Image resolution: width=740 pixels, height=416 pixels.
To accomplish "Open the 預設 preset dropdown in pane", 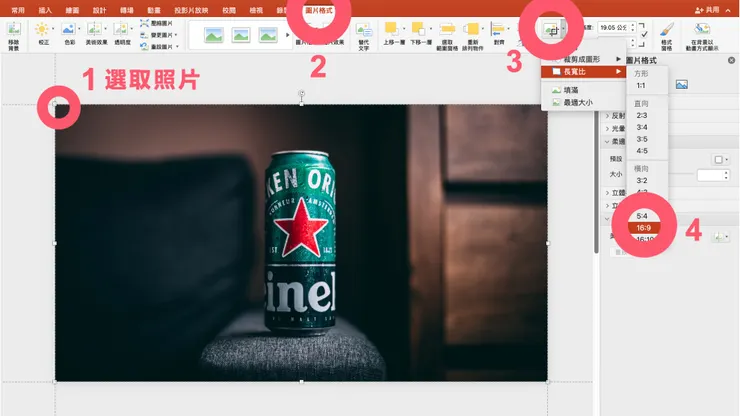I will coord(721,160).
